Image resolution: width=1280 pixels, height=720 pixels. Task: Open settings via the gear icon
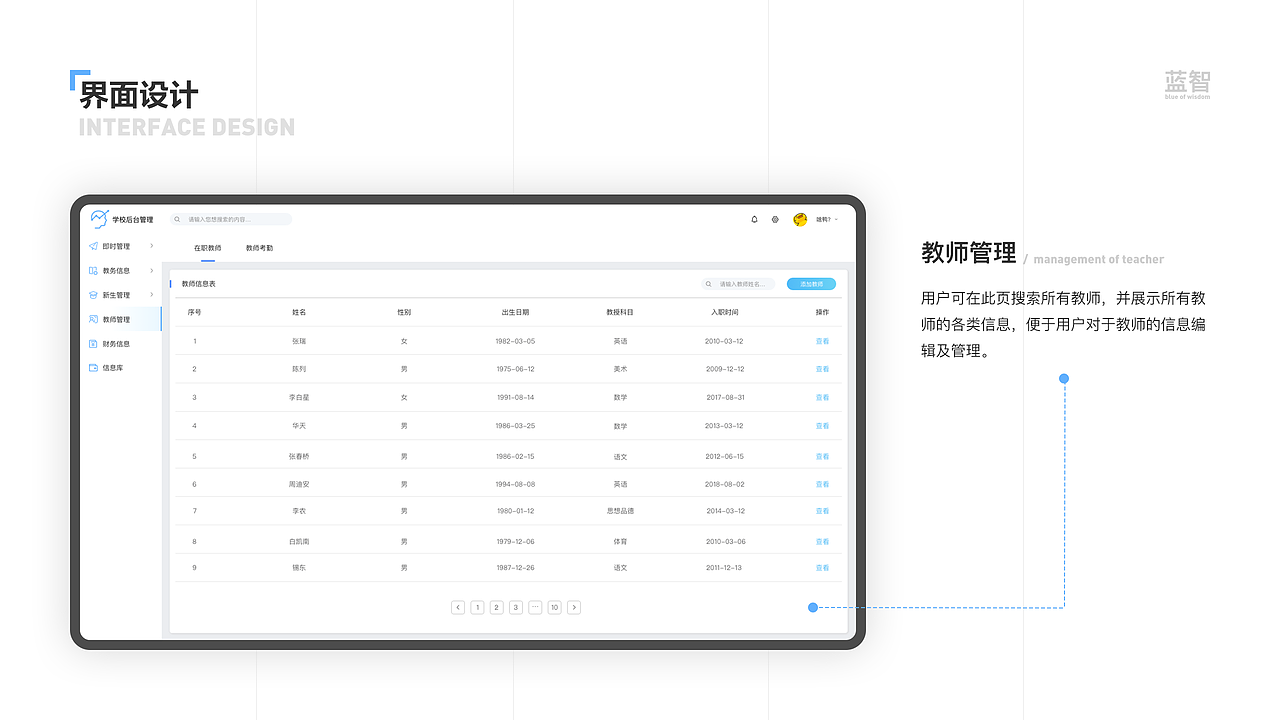point(775,220)
